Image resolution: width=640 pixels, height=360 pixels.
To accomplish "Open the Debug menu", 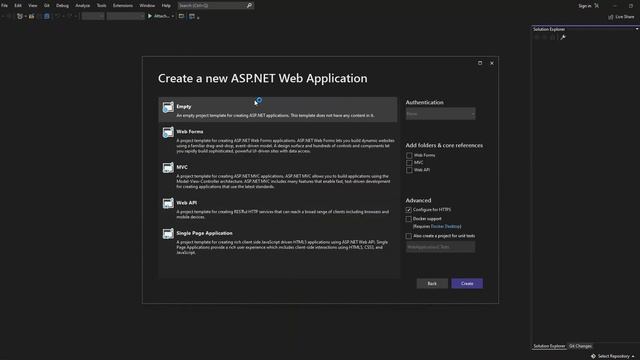I will 62,6.
